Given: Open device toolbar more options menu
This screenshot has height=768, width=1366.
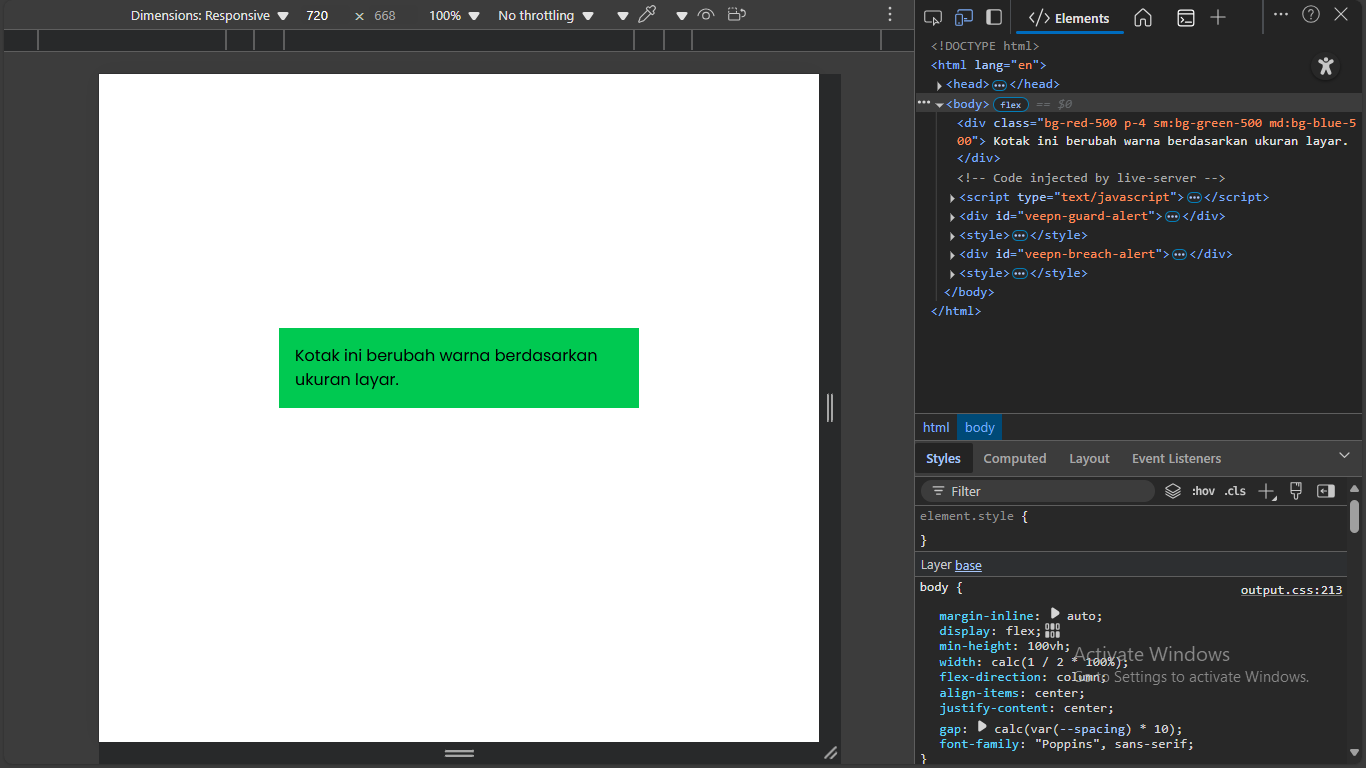Looking at the screenshot, I should click(x=890, y=15).
